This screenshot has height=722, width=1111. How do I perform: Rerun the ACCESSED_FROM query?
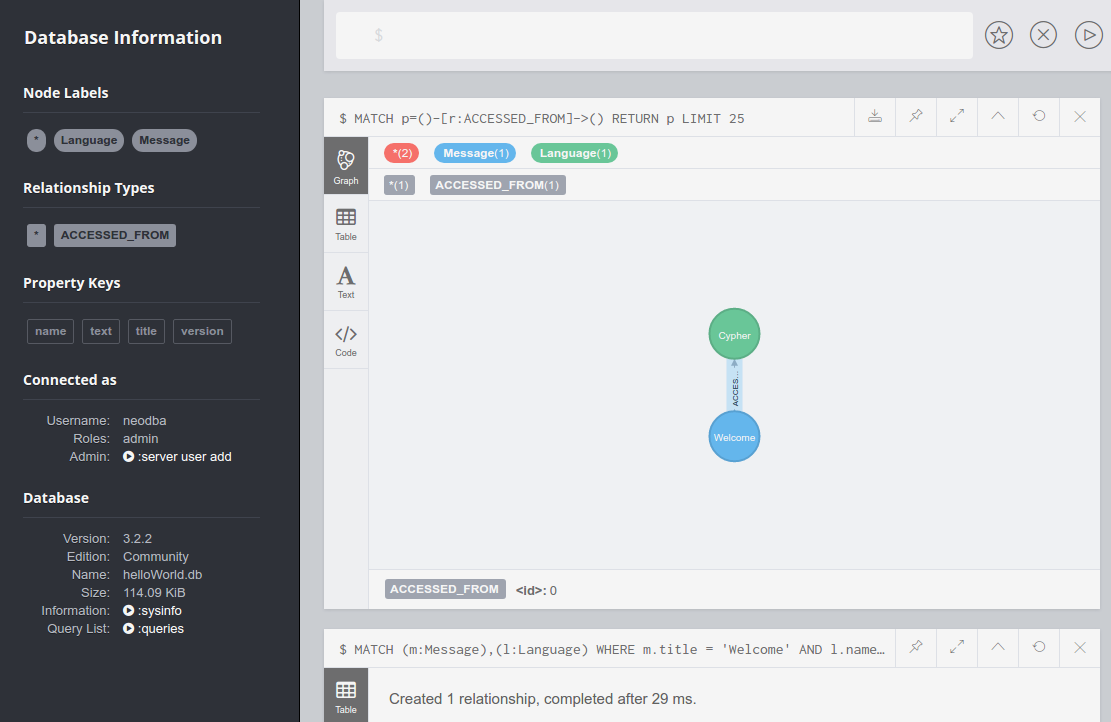pyautogui.click(x=1039, y=116)
